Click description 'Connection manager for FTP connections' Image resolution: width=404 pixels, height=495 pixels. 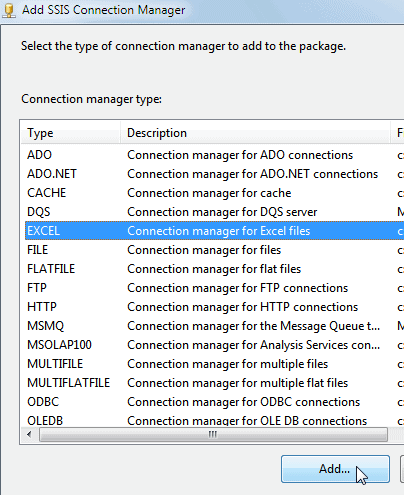(x=237, y=288)
